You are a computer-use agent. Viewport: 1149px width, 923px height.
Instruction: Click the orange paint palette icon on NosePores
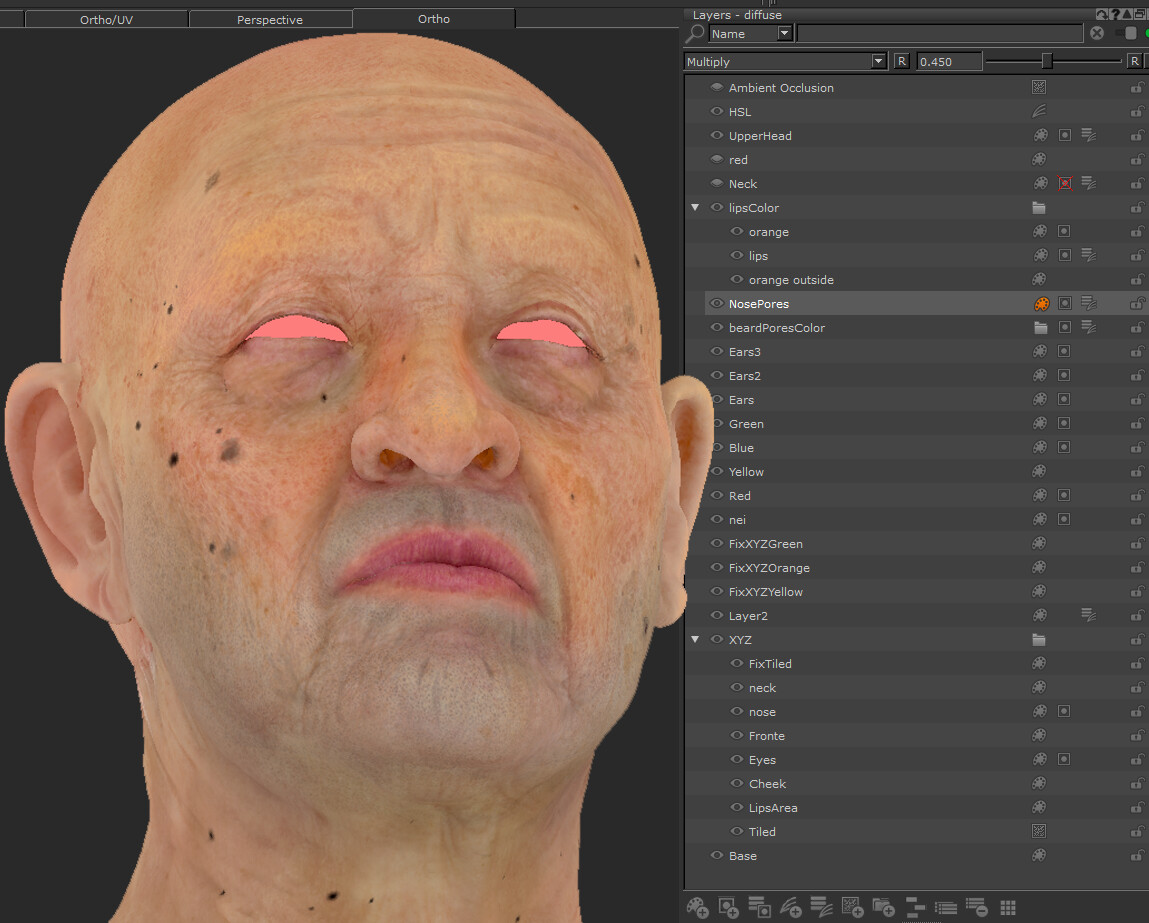point(1040,304)
